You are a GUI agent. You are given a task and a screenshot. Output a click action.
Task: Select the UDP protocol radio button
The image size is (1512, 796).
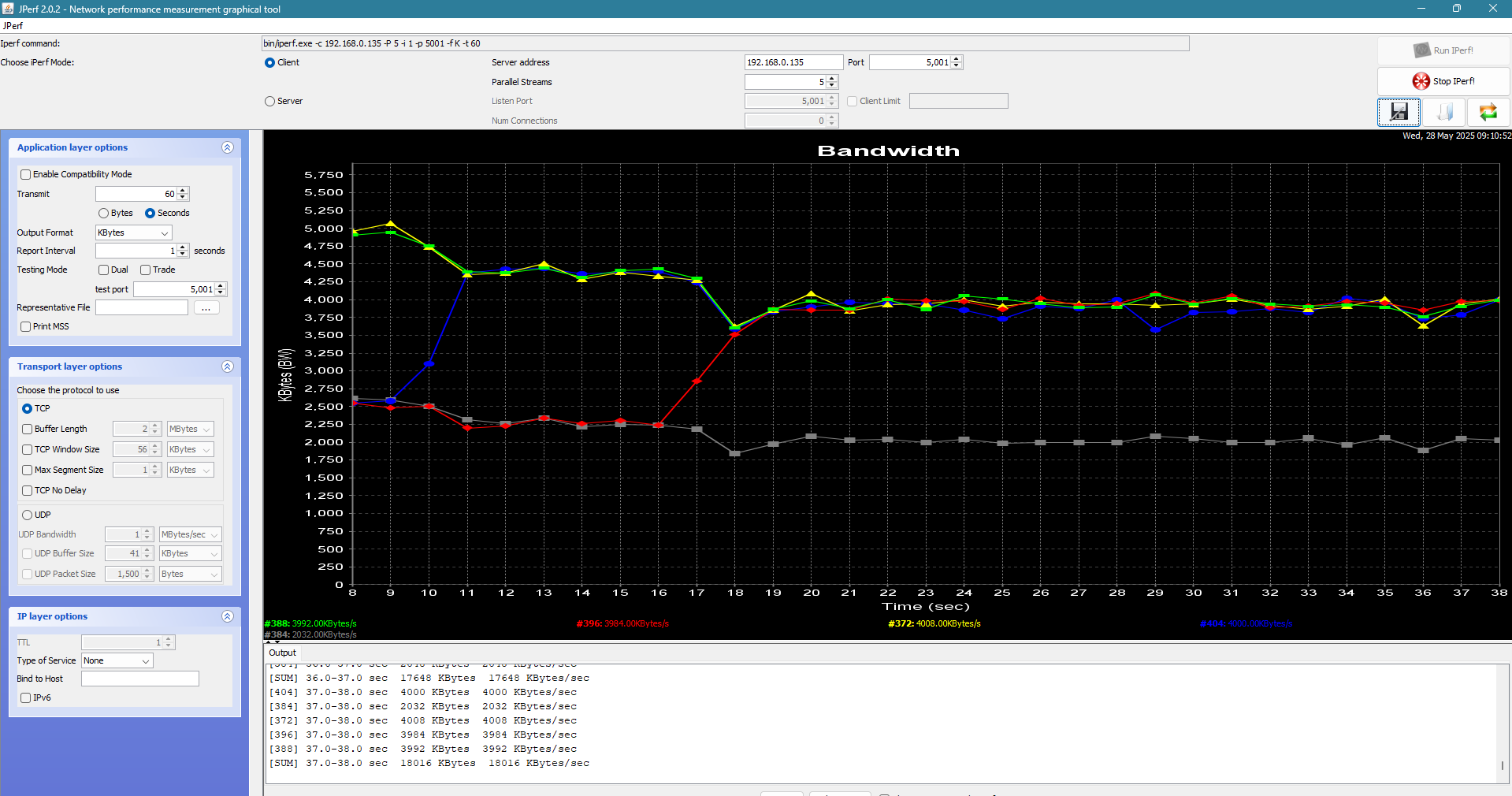[27, 515]
